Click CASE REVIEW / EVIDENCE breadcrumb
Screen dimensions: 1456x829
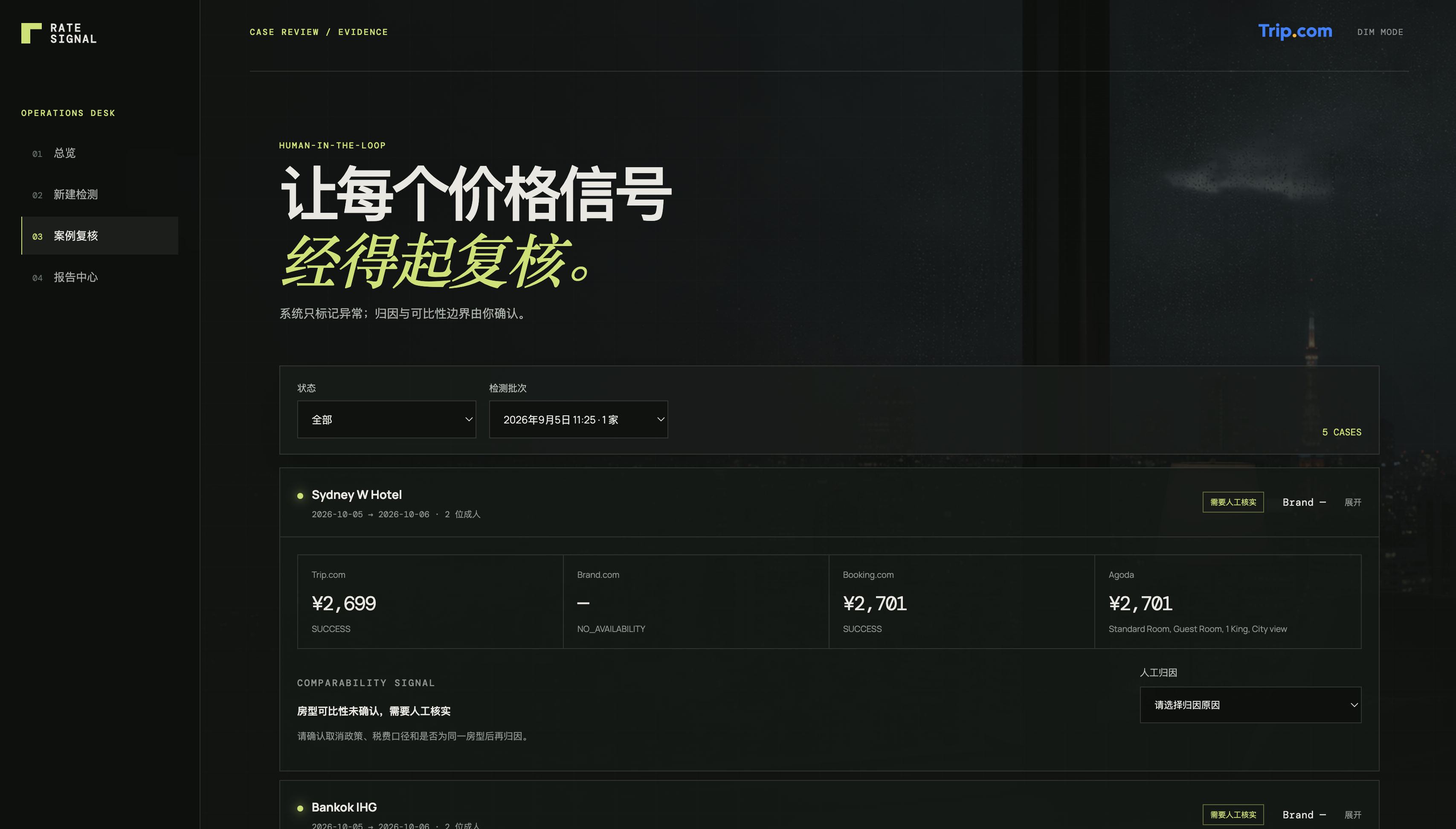[319, 32]
